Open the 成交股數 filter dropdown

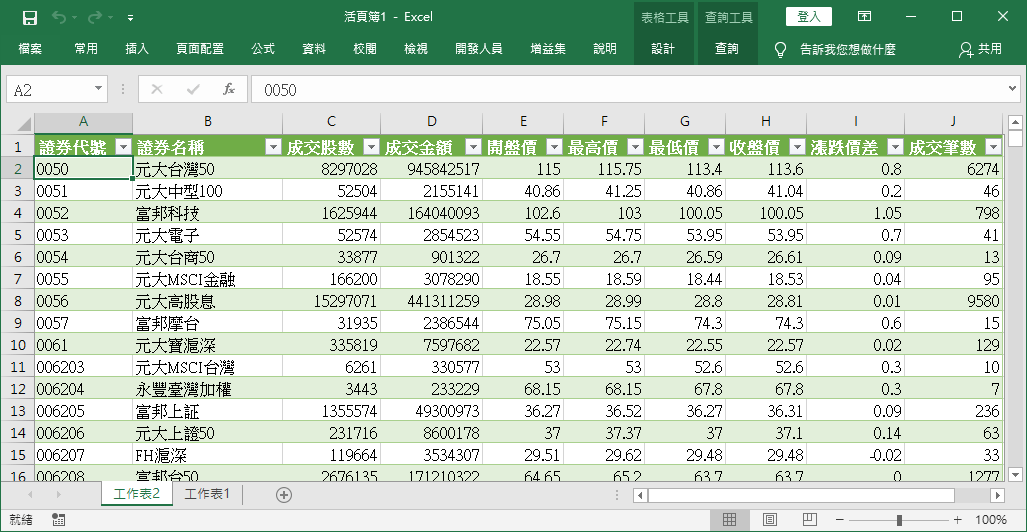click(371, 147)
